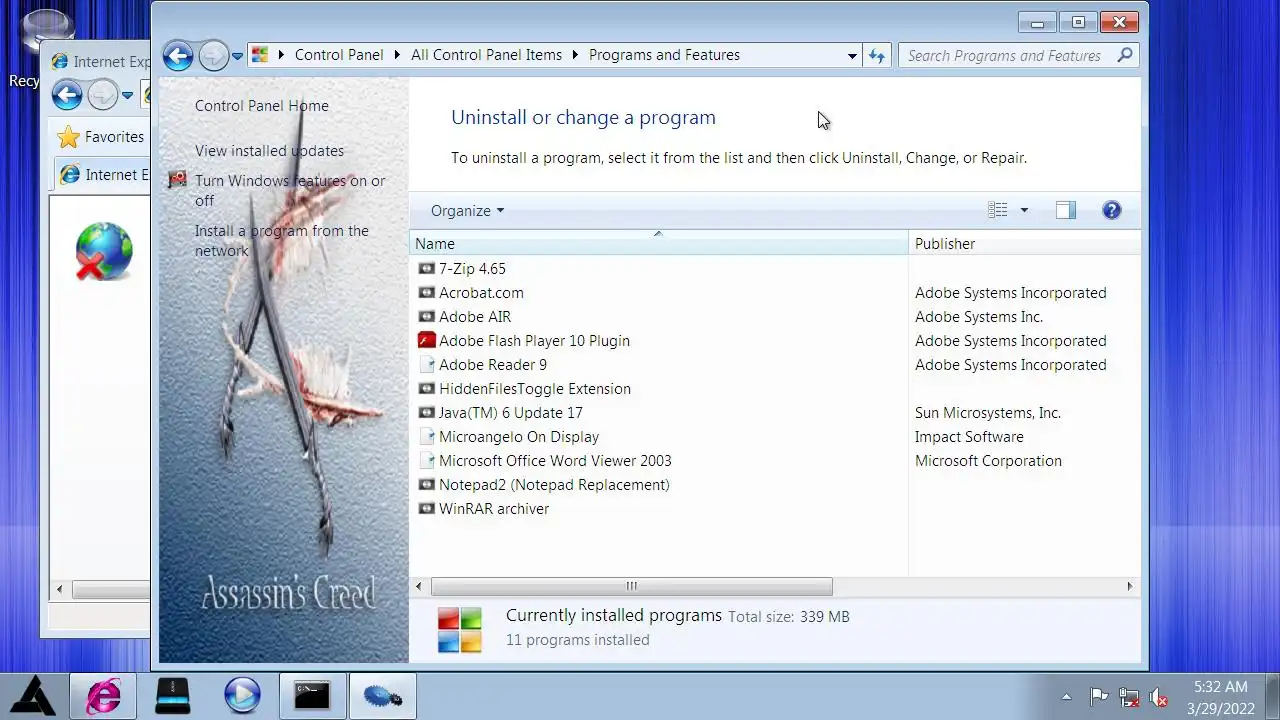Select the HiddenFilesToggle Extension icon

click(x=426, y=388)
